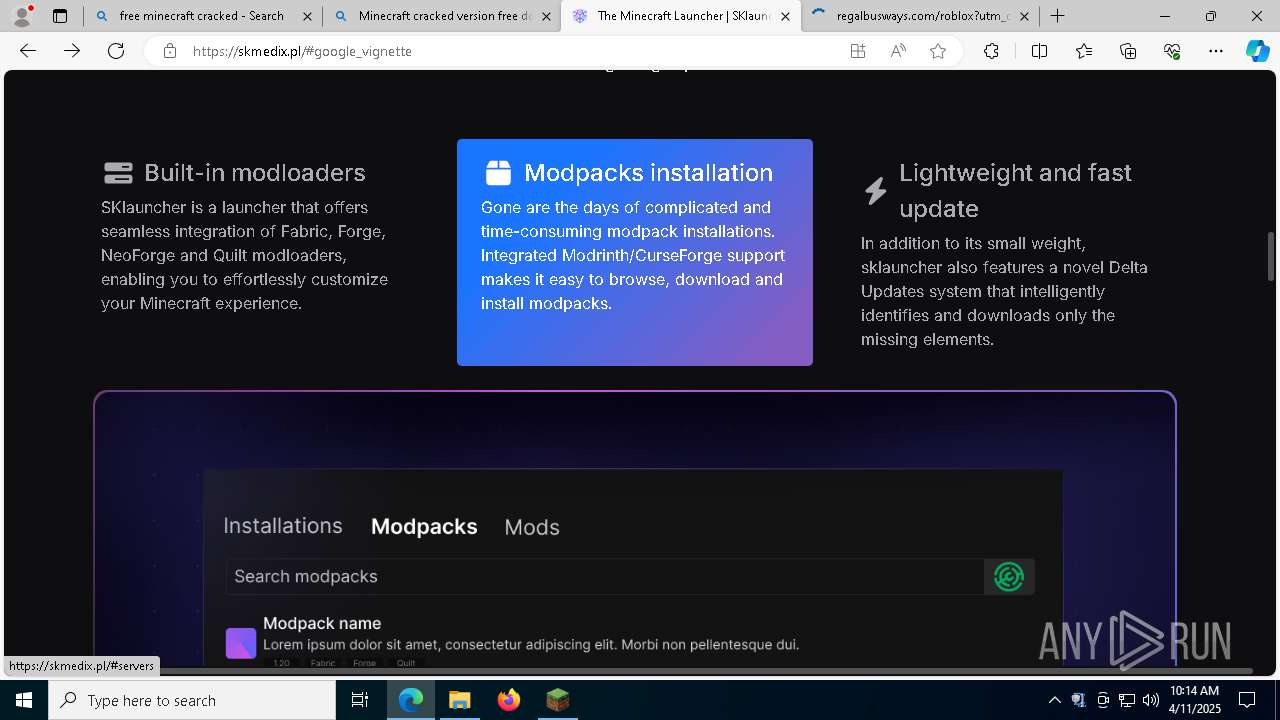The image size is (1280, 720).
Task: Toggle Split screen view
Action: [1039, 51]
